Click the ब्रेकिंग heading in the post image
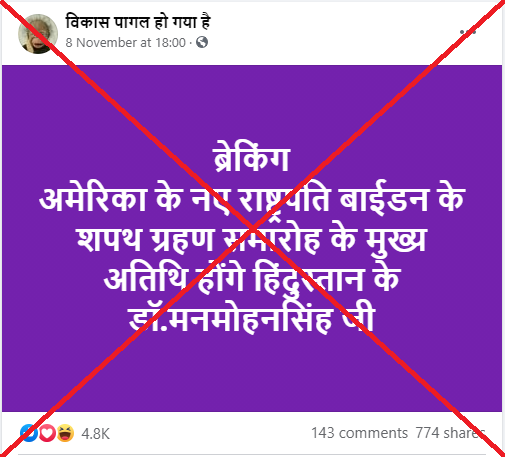 click(x=251, y=159)
